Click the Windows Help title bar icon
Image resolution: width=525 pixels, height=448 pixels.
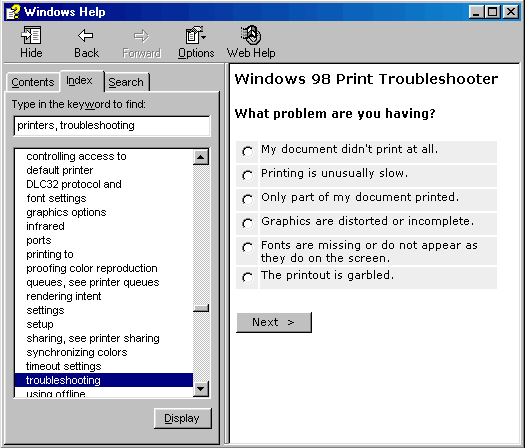tap(13, 12)
